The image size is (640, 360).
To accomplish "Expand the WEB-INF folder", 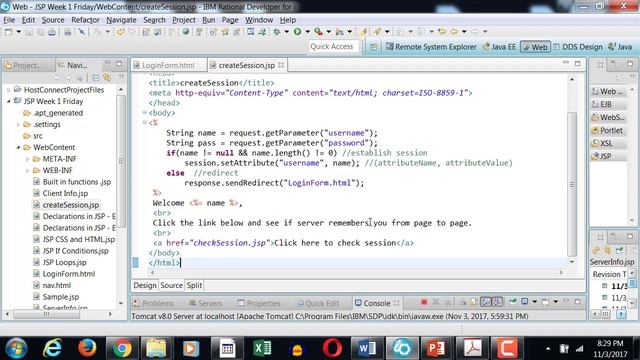I will pos(27,170).
